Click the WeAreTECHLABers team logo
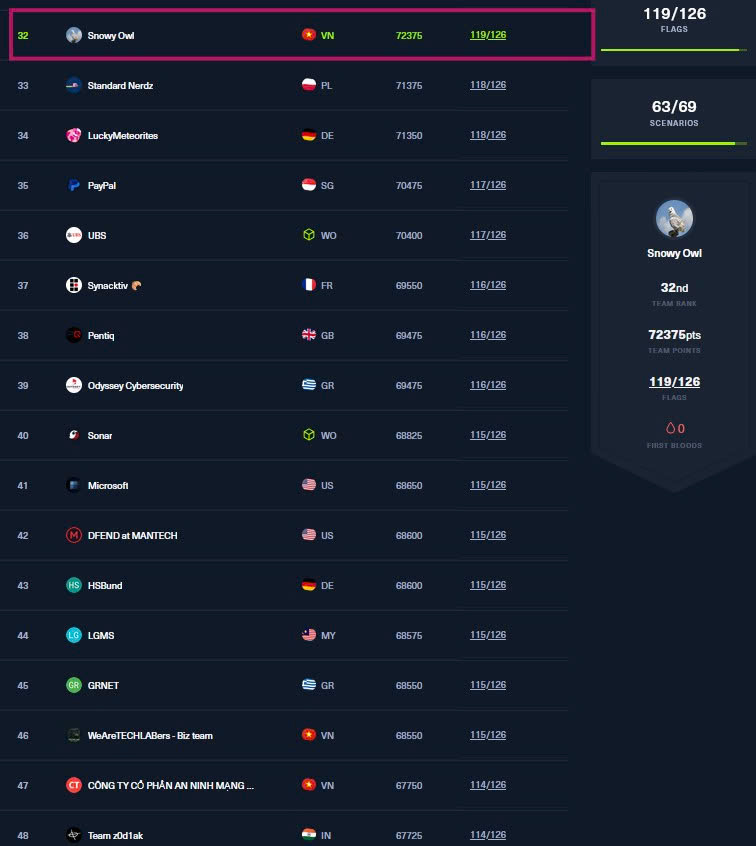Viewport: 756px width, 846px height. [x=74, y=735]
